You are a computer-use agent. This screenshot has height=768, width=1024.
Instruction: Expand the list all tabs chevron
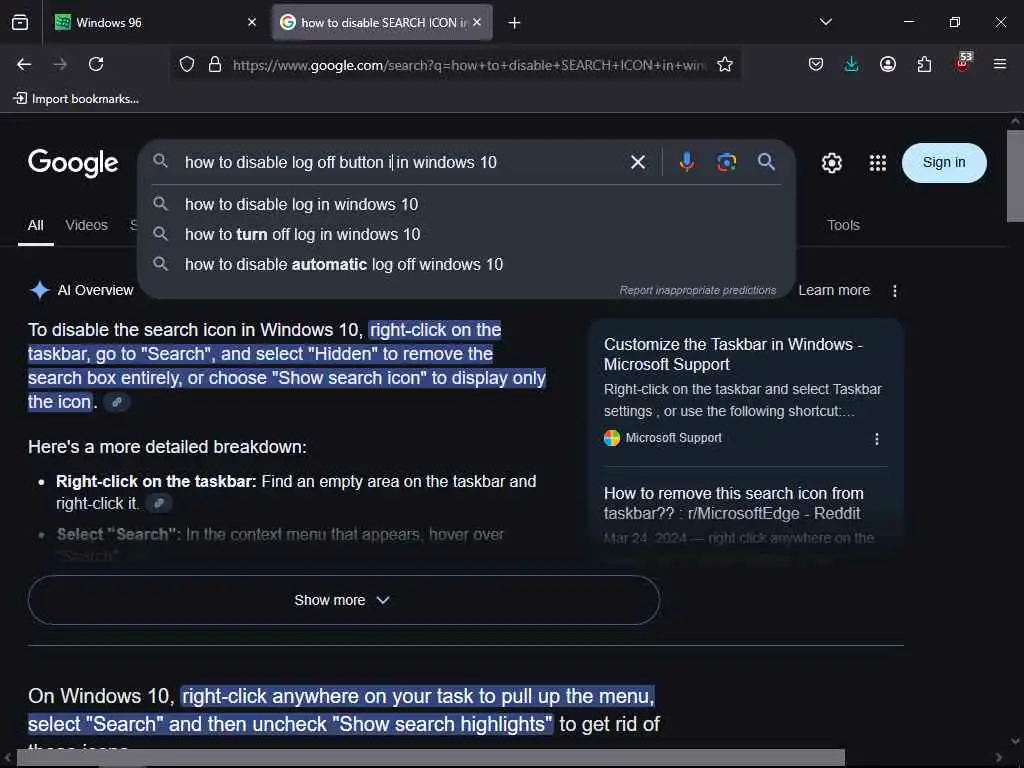coord(825,22)
